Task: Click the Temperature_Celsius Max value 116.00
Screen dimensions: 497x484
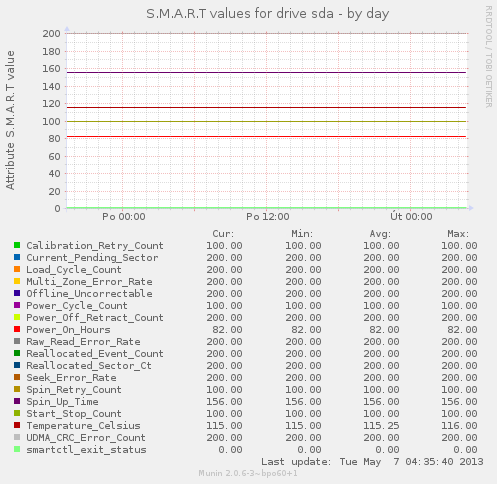Action: click(459, 426)
